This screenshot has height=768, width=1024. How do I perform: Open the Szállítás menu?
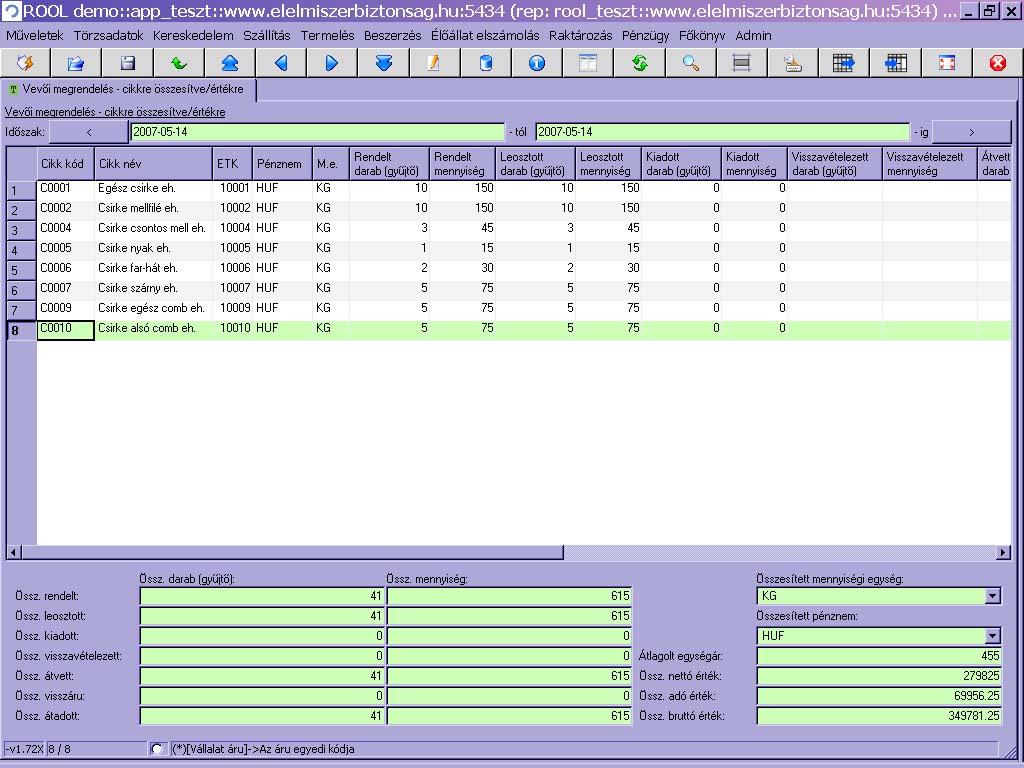[266, 36]
